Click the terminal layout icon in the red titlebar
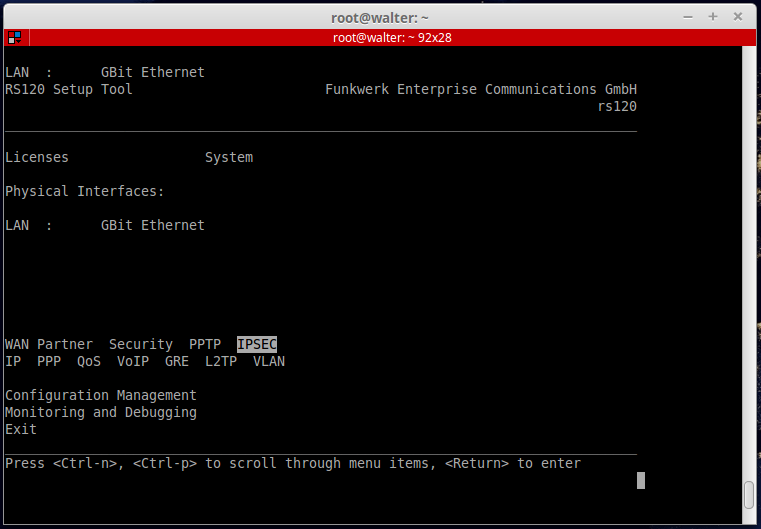The width and height of the screenshot is (761, 529). 14,38
